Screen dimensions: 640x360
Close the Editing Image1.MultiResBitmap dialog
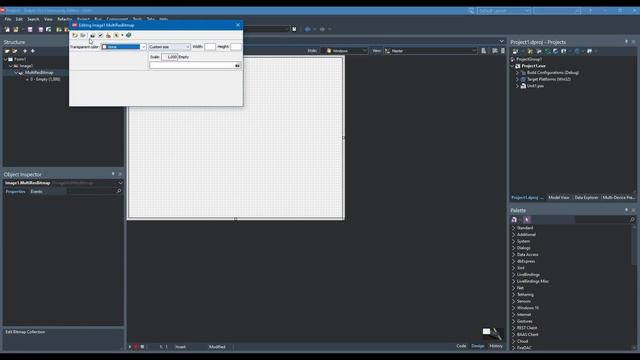[x=238, y=25]
